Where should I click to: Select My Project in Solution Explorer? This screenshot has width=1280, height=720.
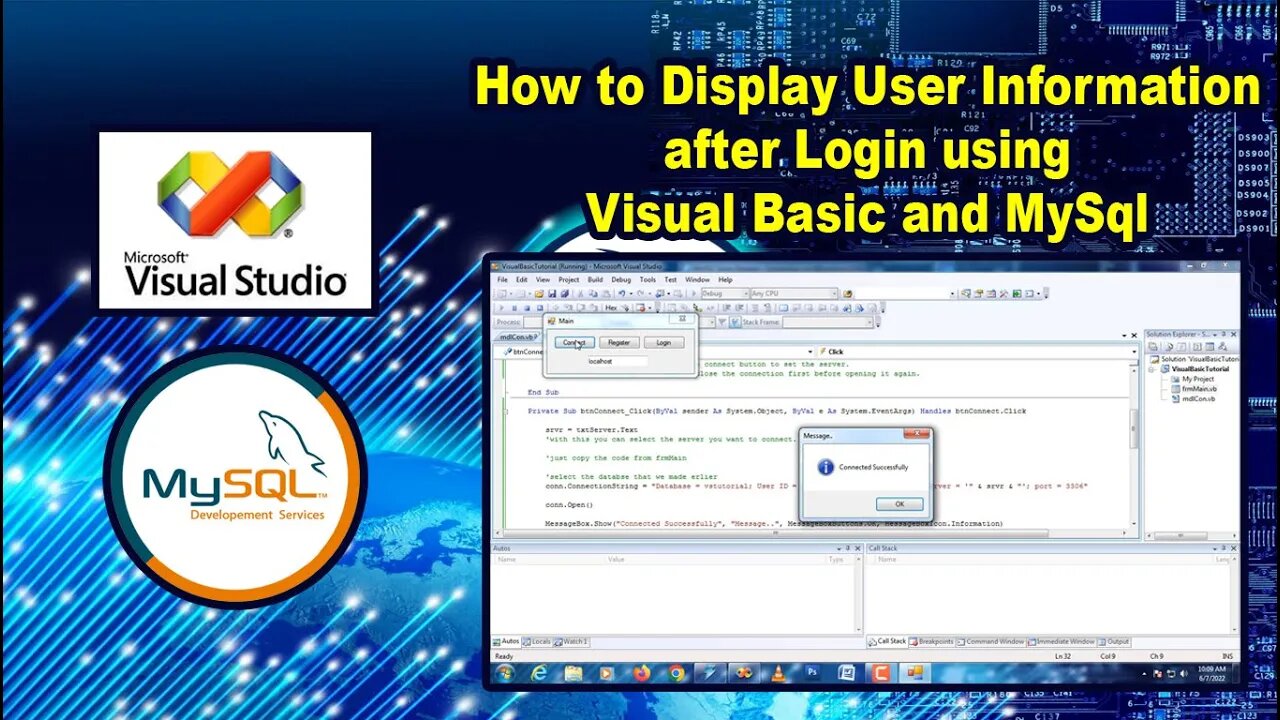[1192, 379]
